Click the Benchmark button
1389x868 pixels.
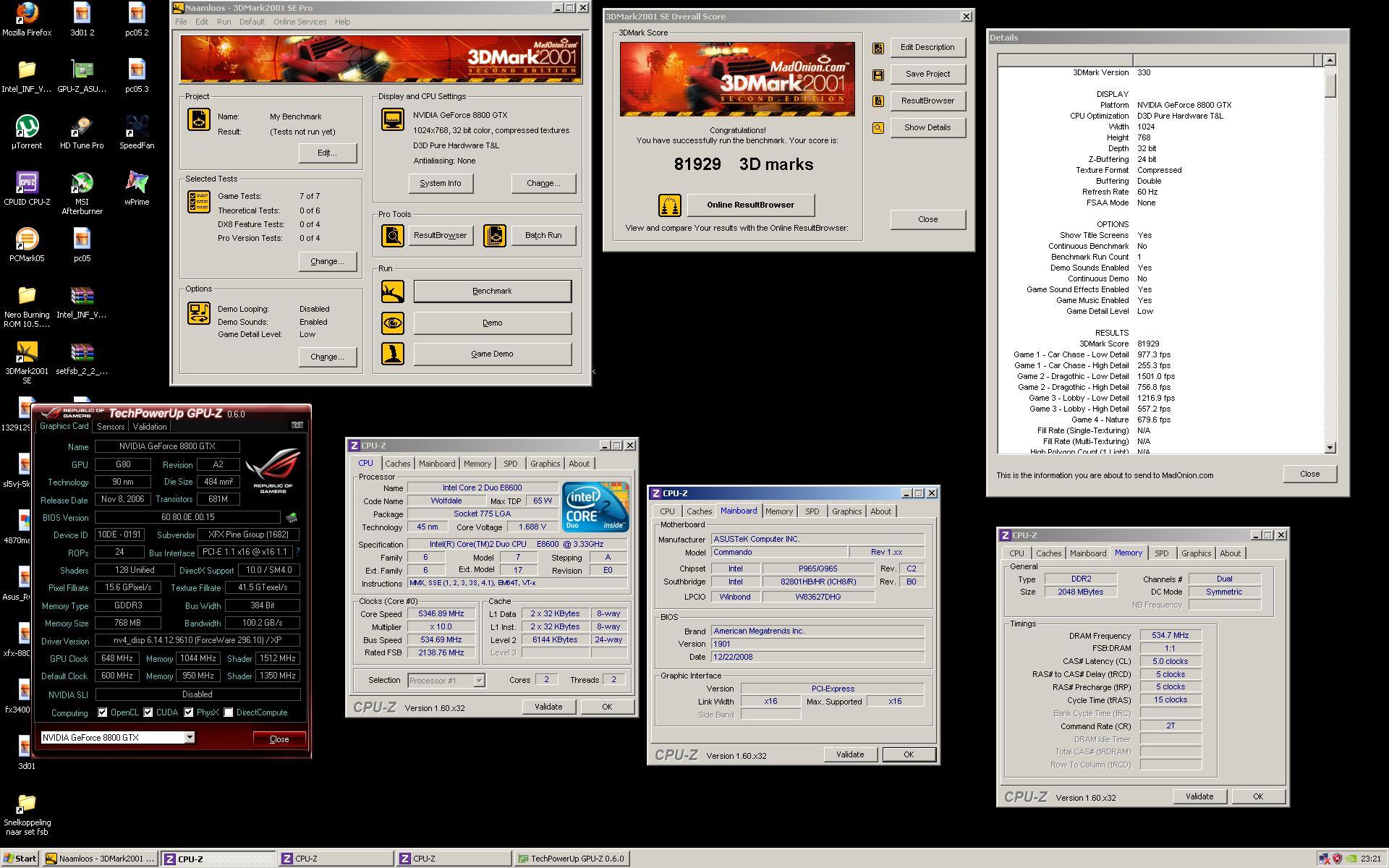coord(492,291)
